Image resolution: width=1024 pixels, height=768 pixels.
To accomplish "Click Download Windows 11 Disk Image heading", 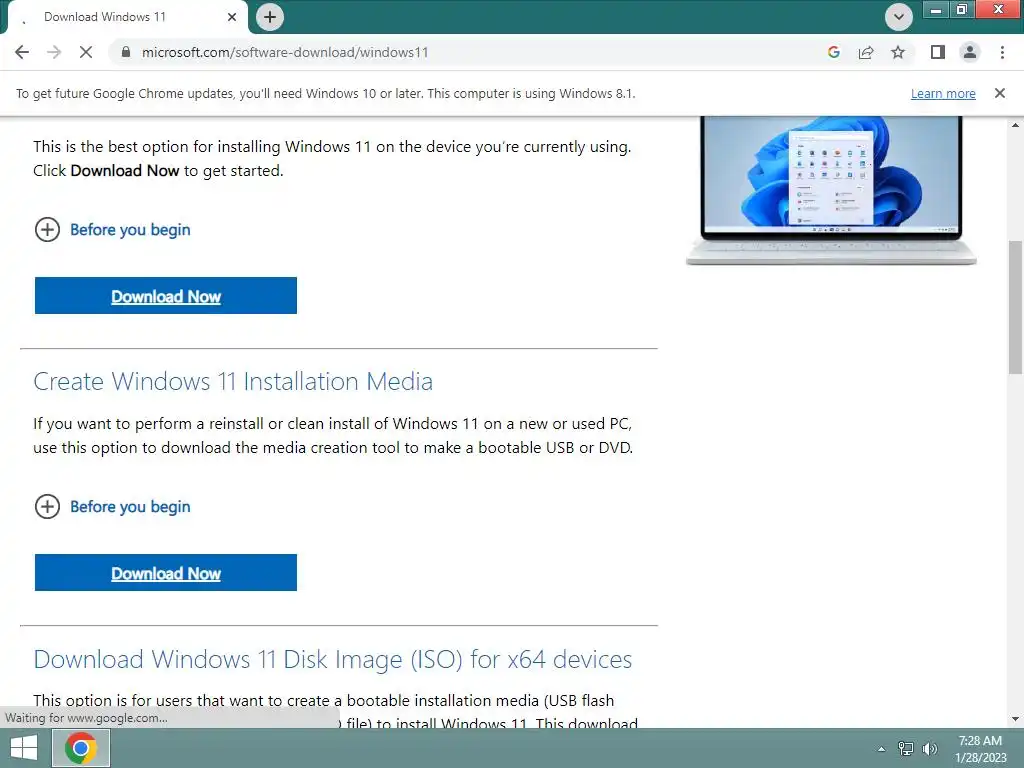I will point(332,660).
